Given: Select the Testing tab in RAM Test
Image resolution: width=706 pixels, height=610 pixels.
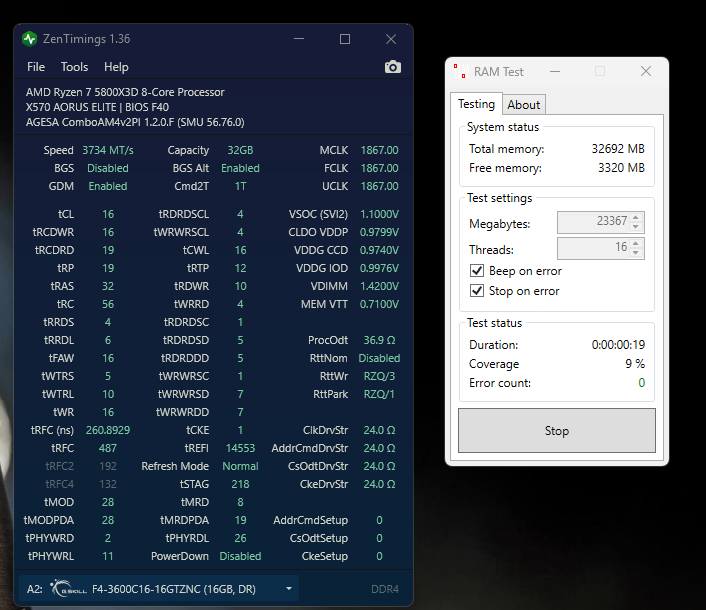Looking at the screenshot, I should [x=476, y=104].
